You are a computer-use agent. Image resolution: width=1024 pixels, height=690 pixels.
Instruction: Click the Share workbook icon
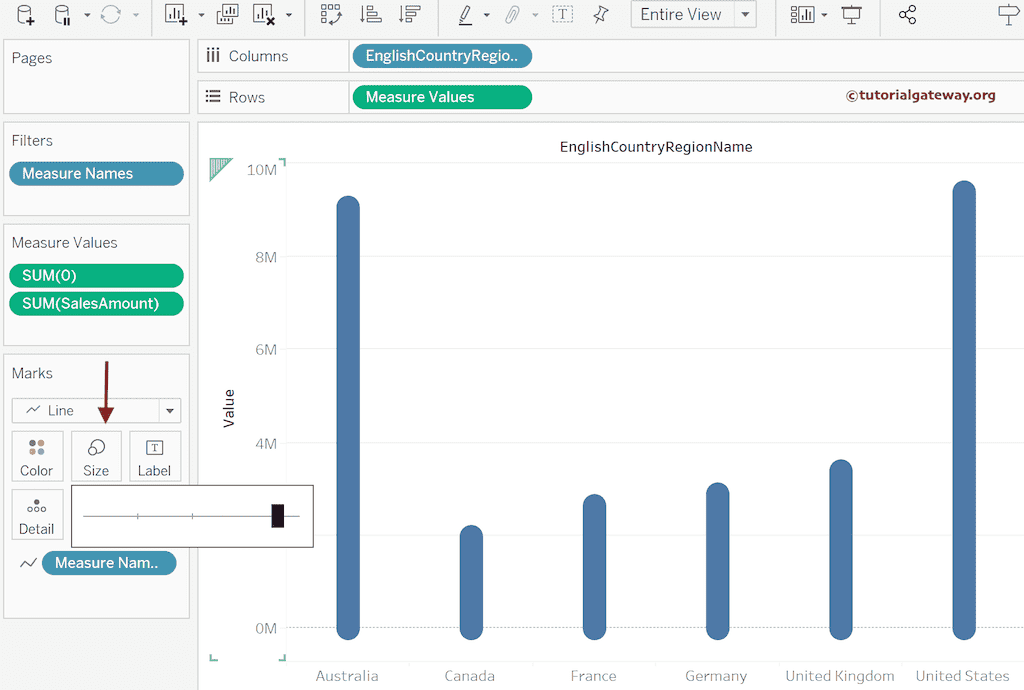point(906,15)
